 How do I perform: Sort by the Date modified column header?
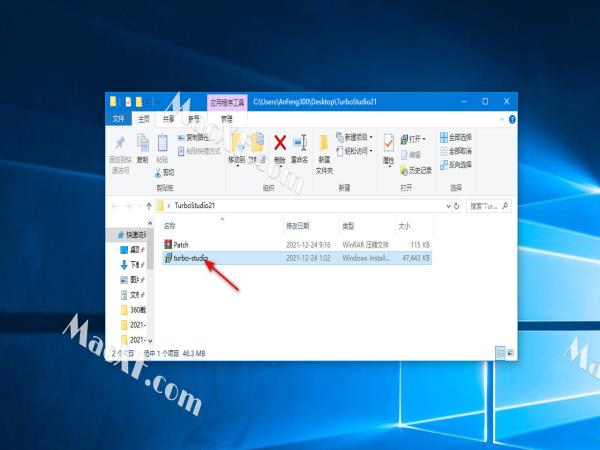pyautogui.click(x=298, y=226)
